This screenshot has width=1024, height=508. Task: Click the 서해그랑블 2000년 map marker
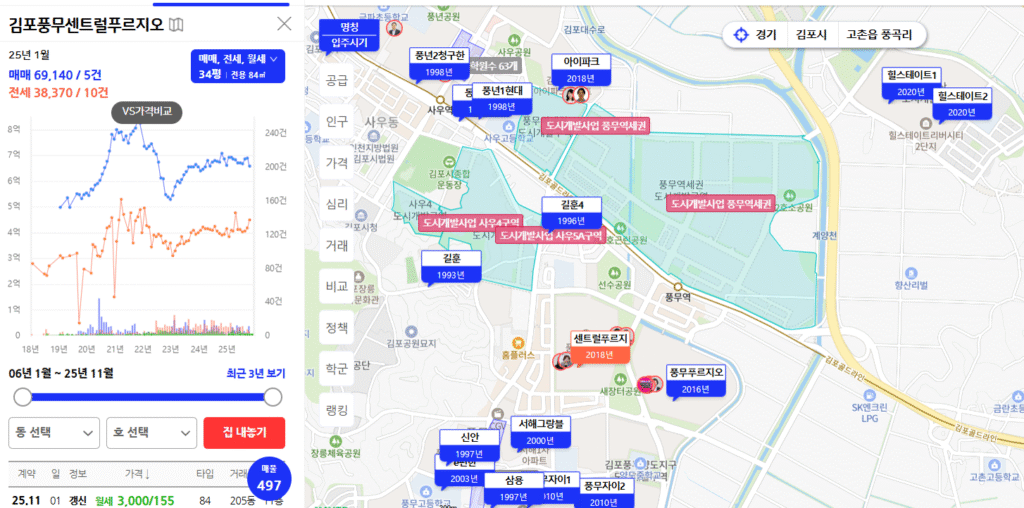539,431
